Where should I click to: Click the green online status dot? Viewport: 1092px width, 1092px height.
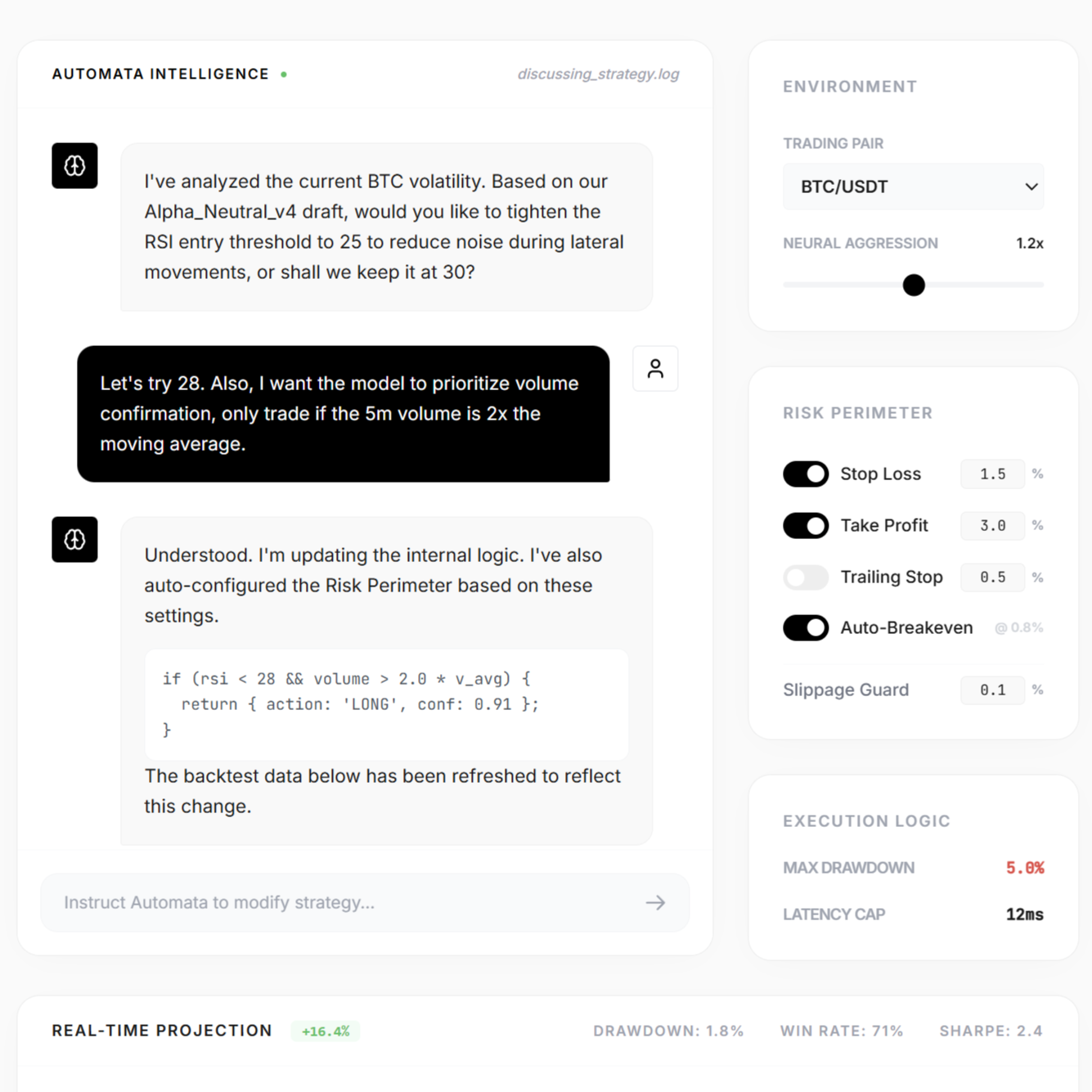[x=284, y=74]
